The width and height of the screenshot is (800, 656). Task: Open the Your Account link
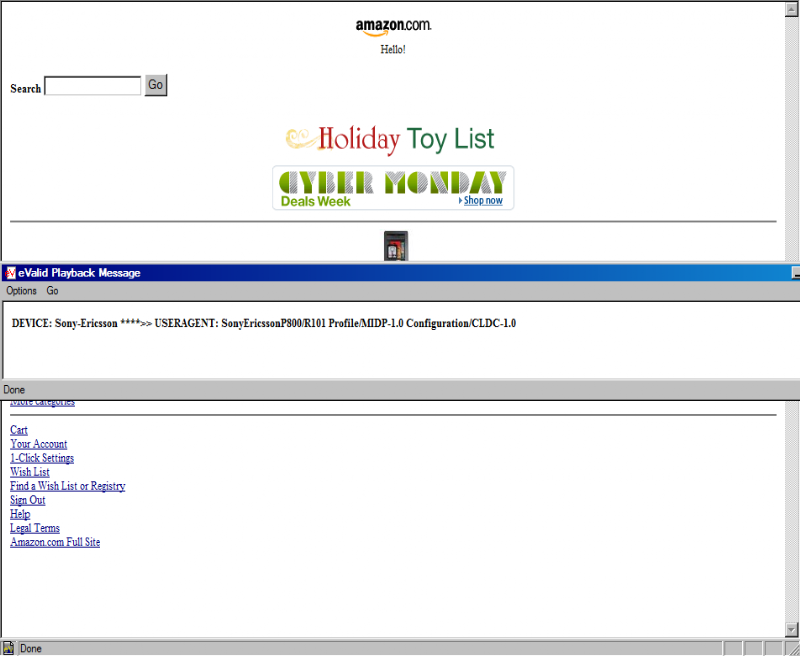[x=39, y=444]
